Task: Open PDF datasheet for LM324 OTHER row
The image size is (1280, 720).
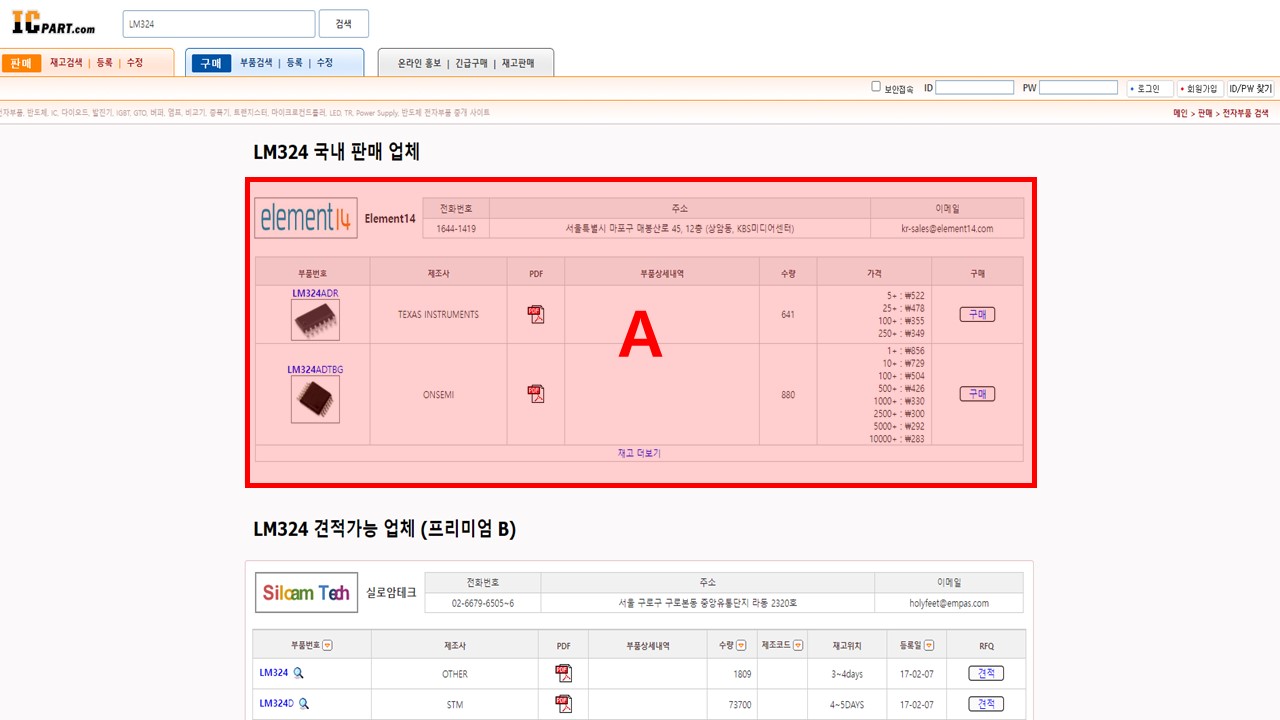Action: tap(564, 674)
